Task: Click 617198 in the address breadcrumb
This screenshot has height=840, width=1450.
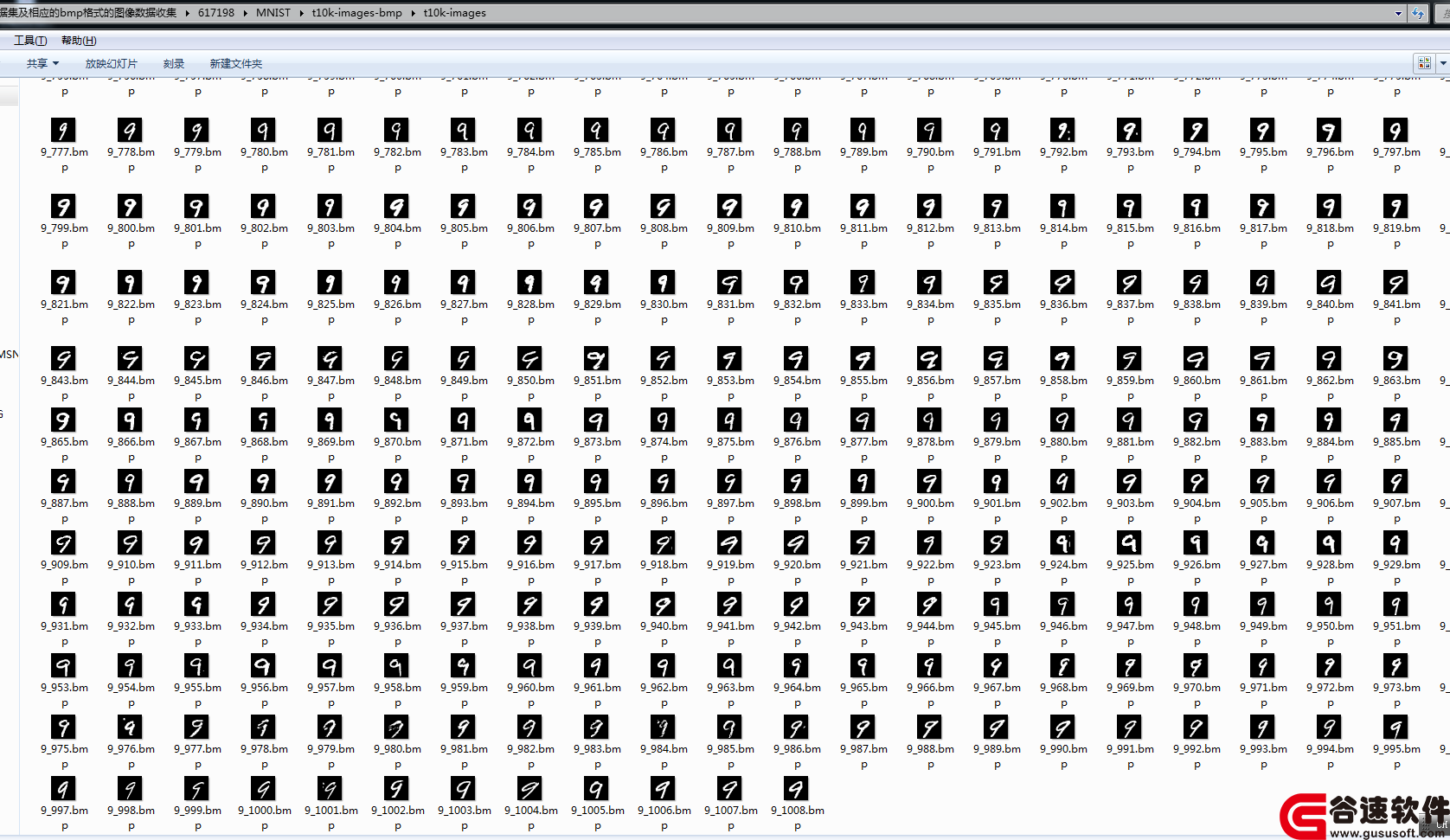Action: click(x=216, y=13)
